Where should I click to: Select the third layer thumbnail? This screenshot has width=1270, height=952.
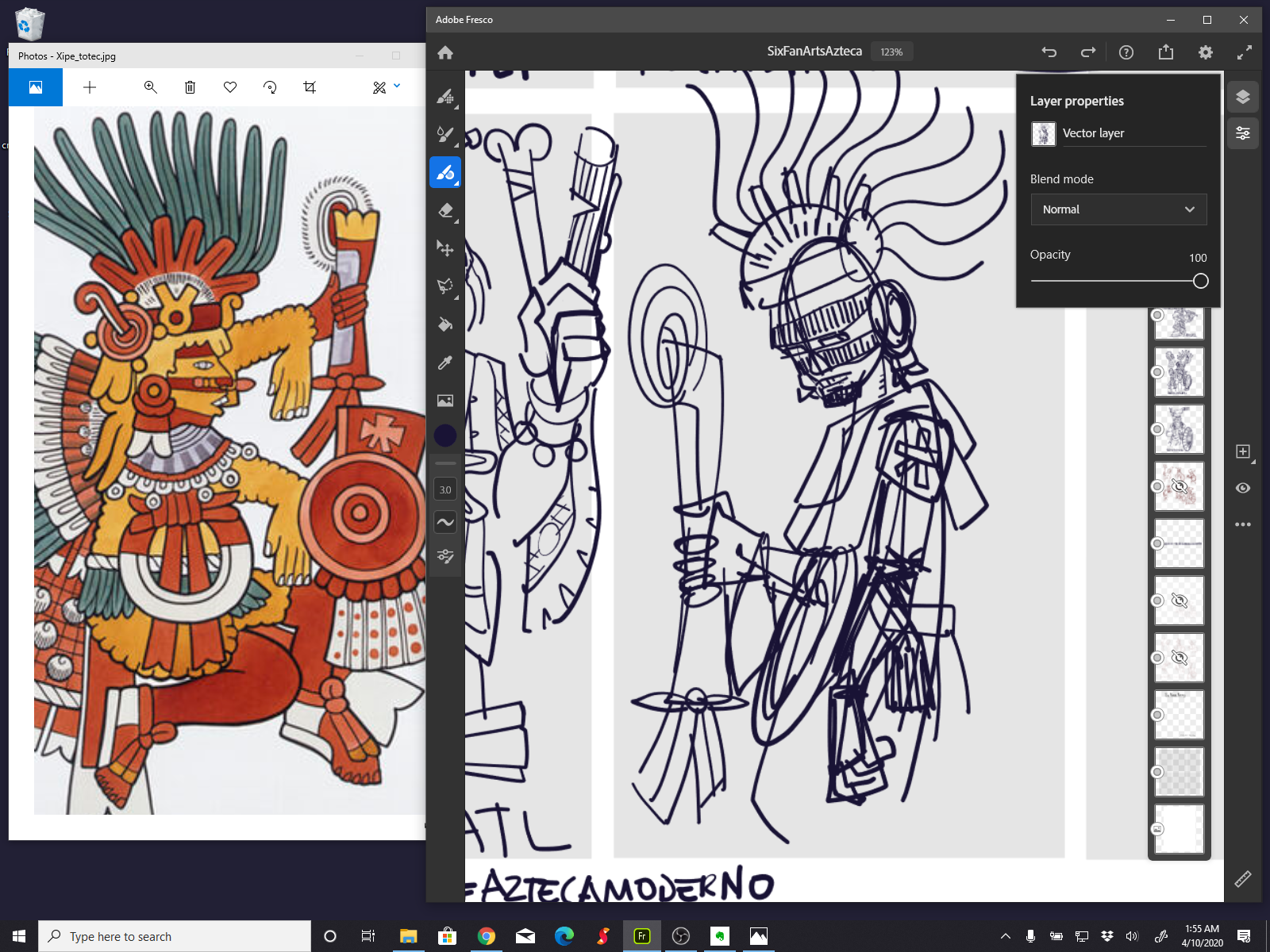(1179, 429)
